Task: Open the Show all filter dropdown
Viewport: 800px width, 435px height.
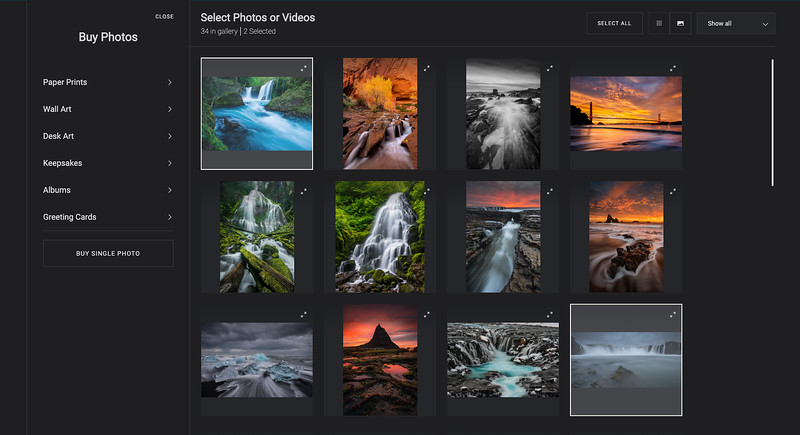Action: coord(736,23)
